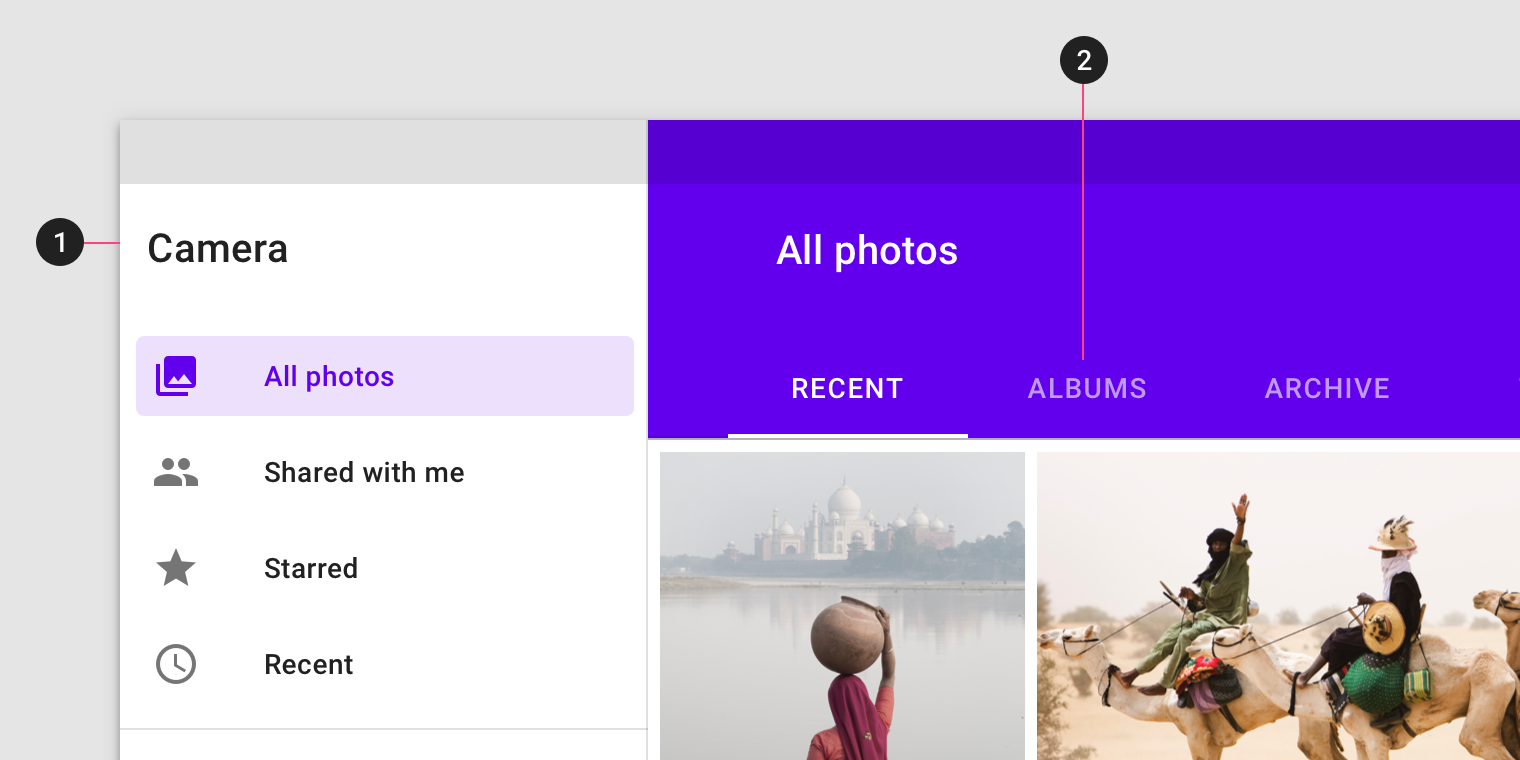Click the All photos title in purple app bar
Screen dimensions: 1520x760
click(867, 250)
